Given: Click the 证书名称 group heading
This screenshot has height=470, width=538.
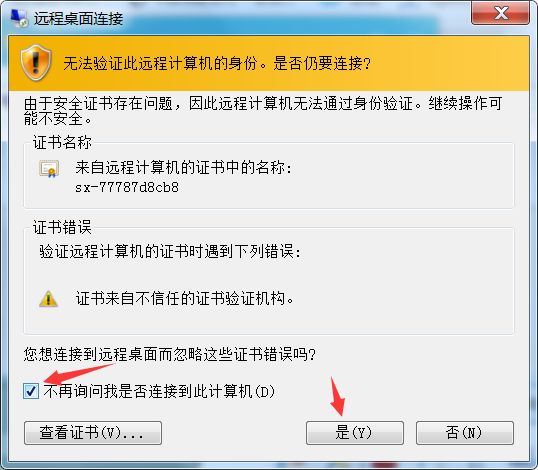Looking at the screenshot, I should (x=62, y=142).
